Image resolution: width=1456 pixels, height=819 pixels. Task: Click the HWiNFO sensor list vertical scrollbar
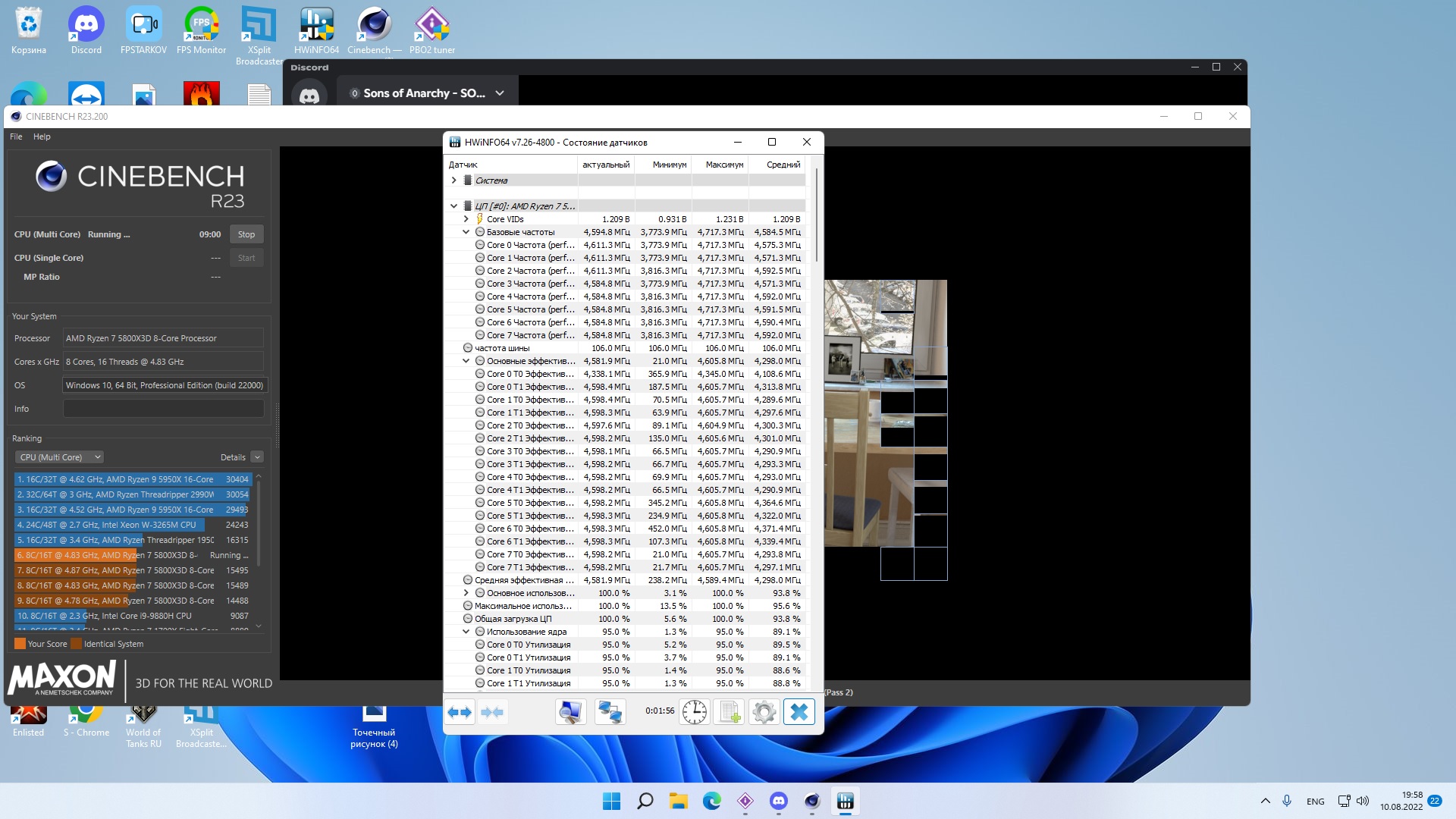pos(817,216)
